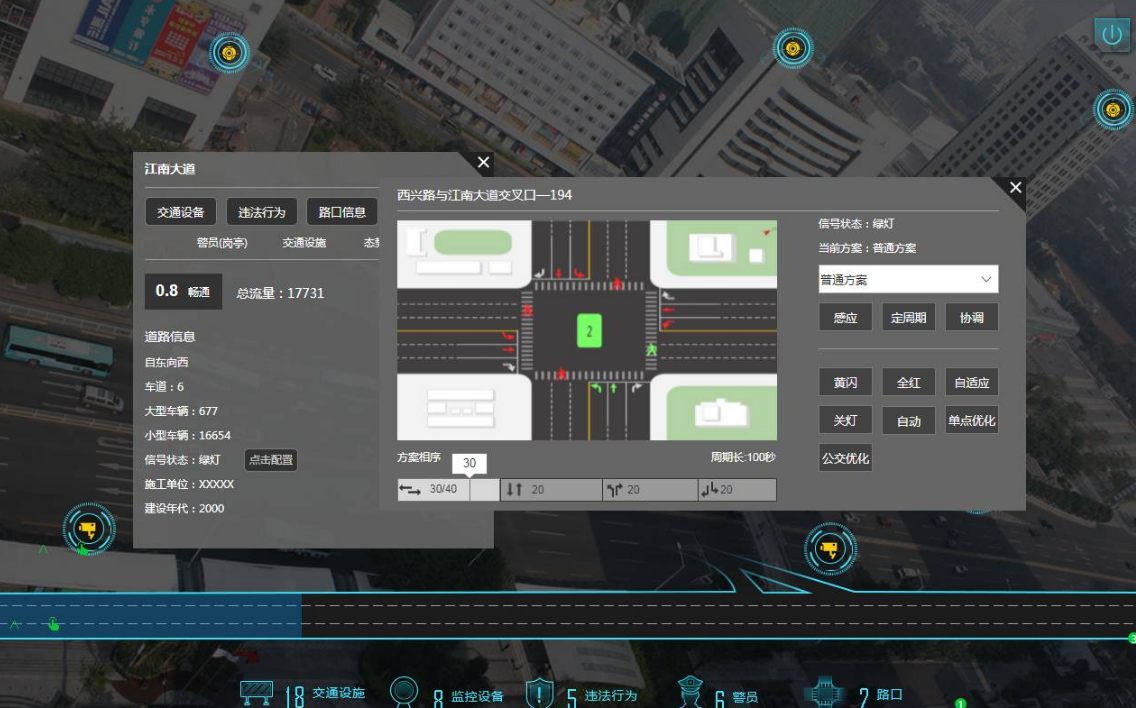
Task: Click the 车道：6 row
Action: click(164, 386)
